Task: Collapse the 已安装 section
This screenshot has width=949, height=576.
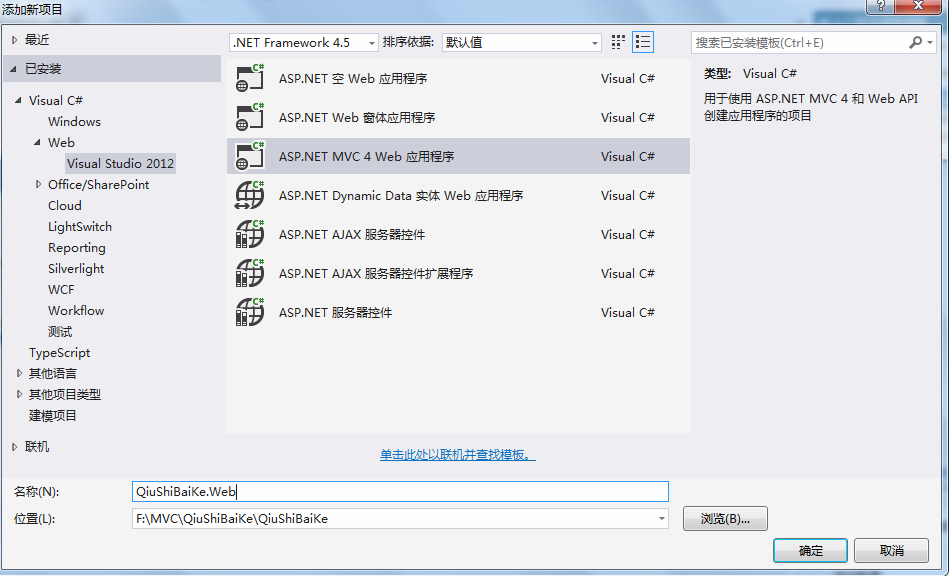Action: [13, 69]
